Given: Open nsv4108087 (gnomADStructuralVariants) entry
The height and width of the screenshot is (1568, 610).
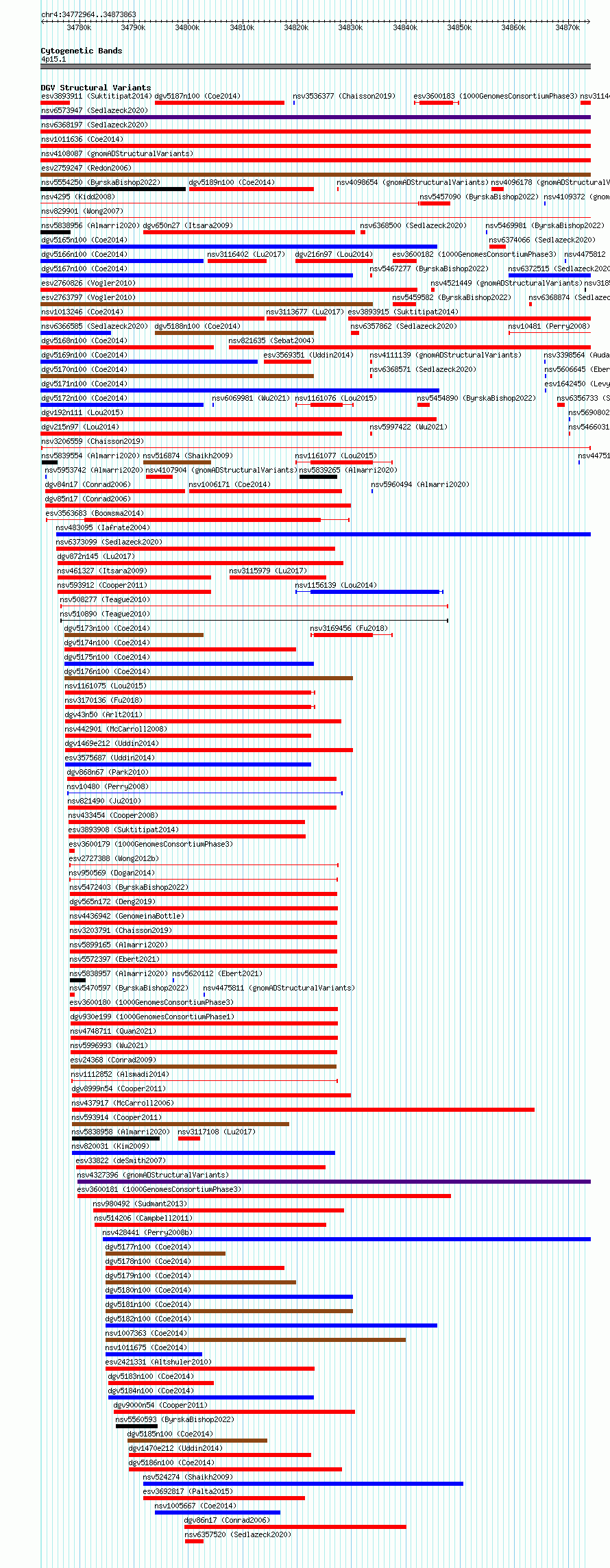Looking at the screenshot, I should click(117, 153).
